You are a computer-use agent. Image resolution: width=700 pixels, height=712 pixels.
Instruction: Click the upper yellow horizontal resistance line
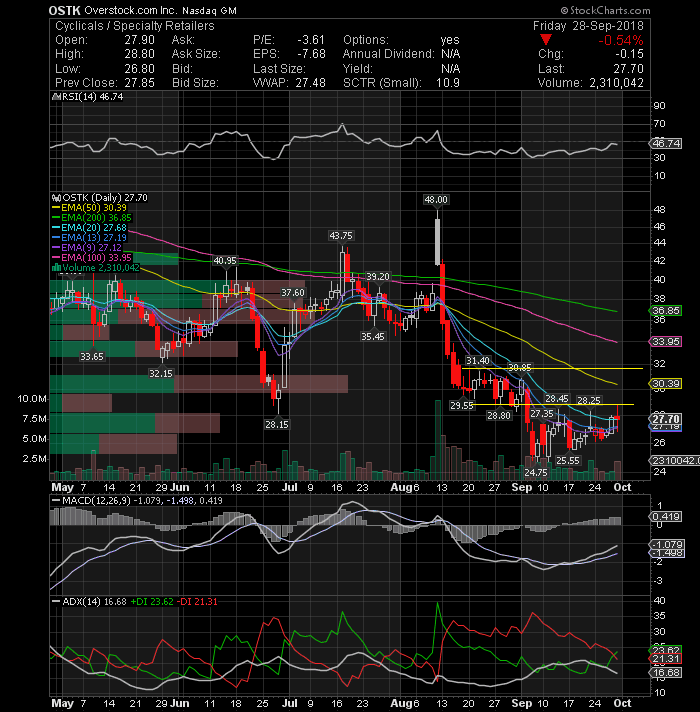click(552, 368)
